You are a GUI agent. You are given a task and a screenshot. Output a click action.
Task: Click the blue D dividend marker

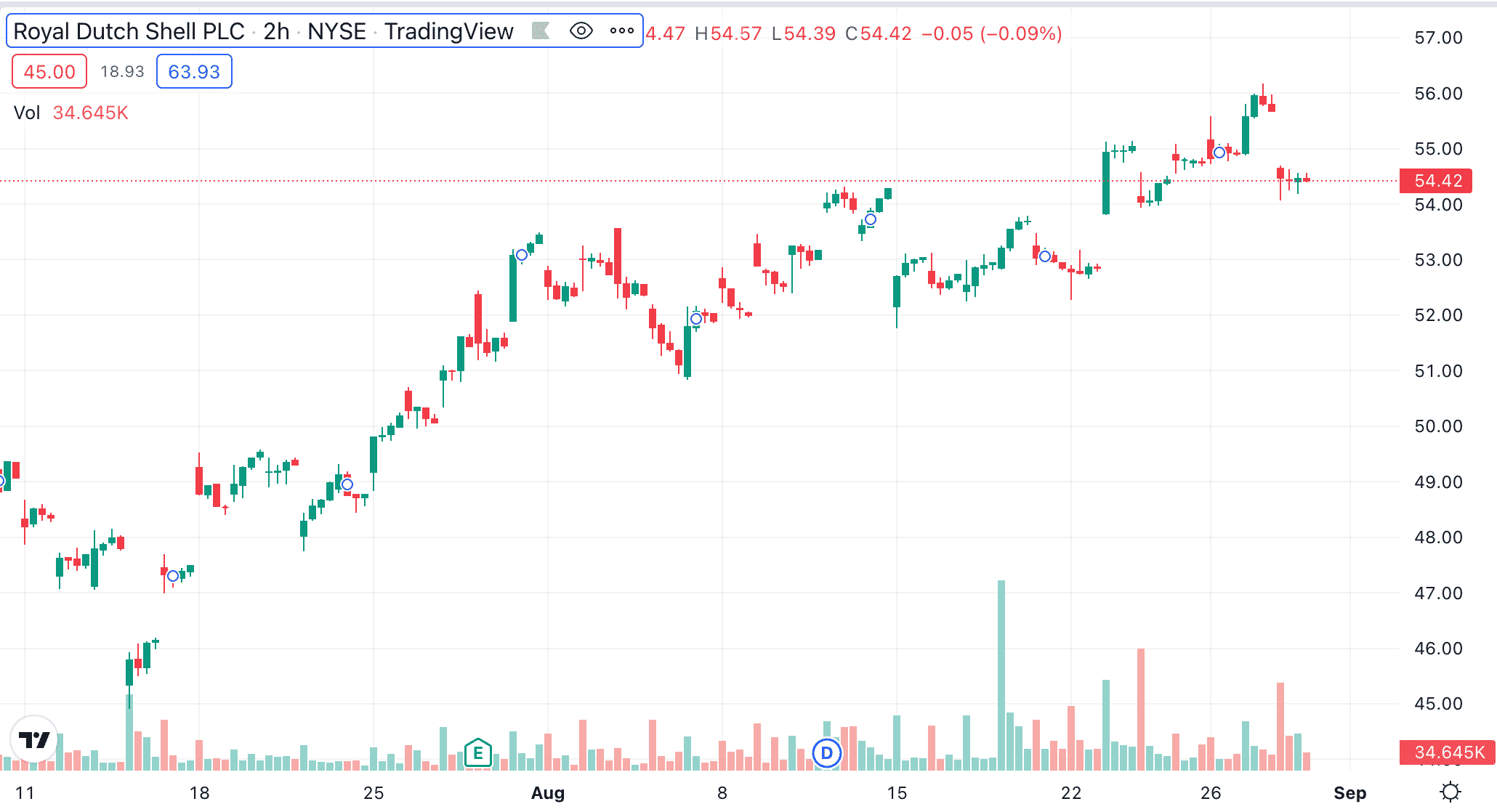pyautogui.click(x=826, y=753)
